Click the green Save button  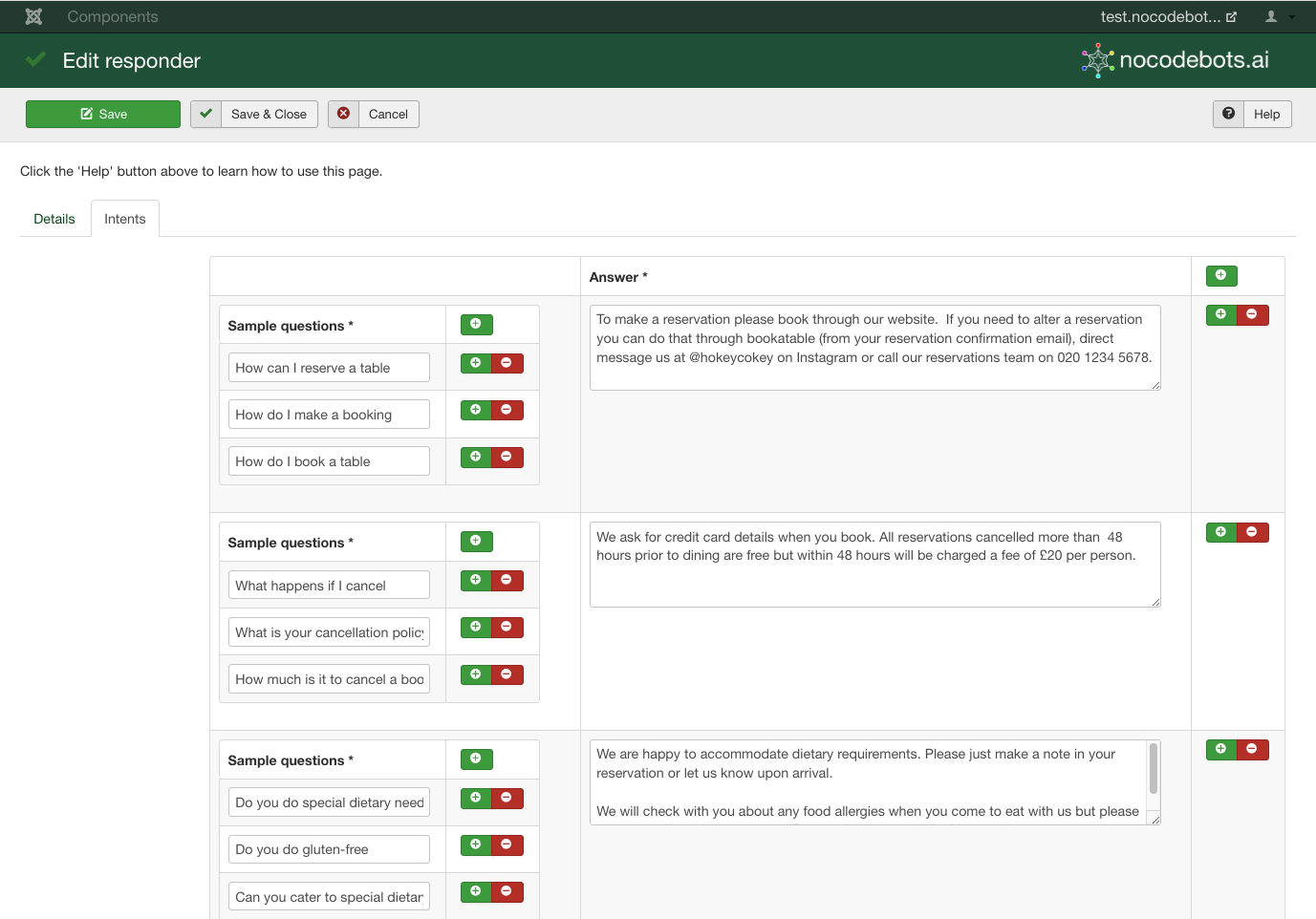point(103,114)
